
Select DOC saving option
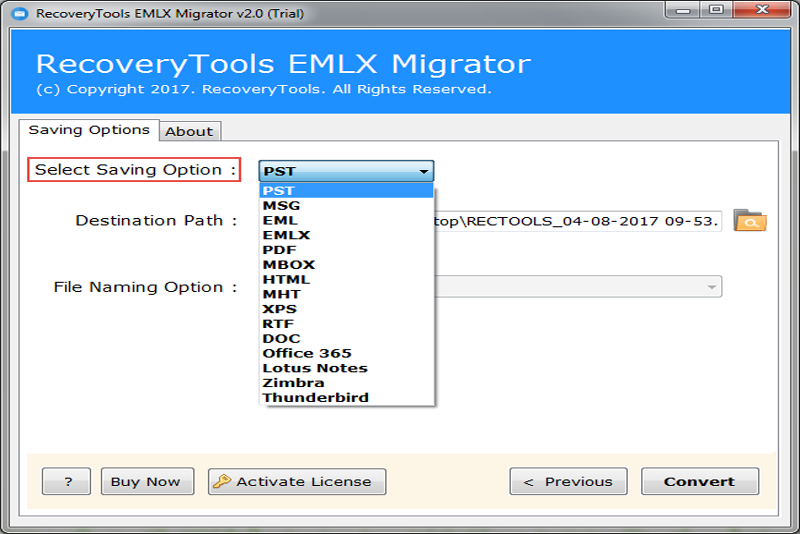(x=346, y=339)
